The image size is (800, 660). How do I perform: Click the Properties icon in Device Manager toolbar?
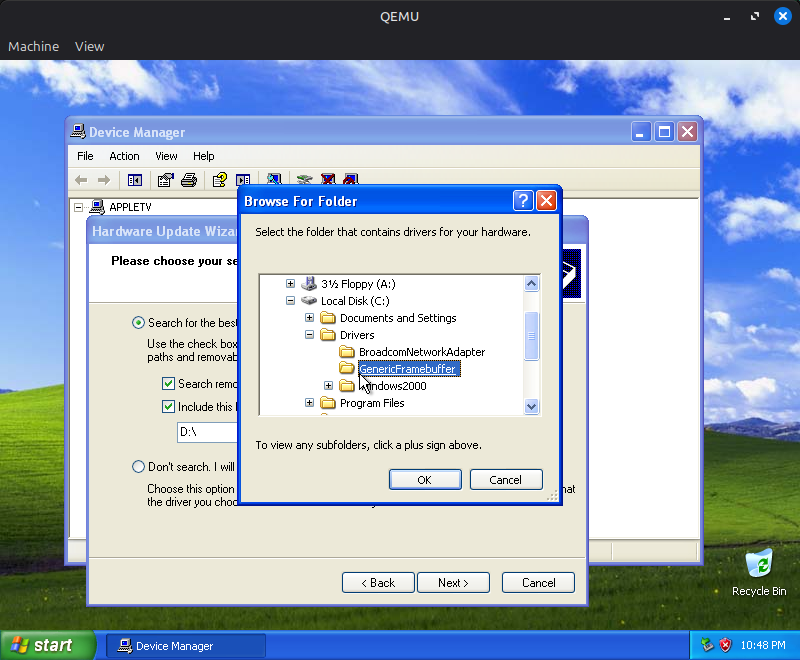tap(164, 179)
